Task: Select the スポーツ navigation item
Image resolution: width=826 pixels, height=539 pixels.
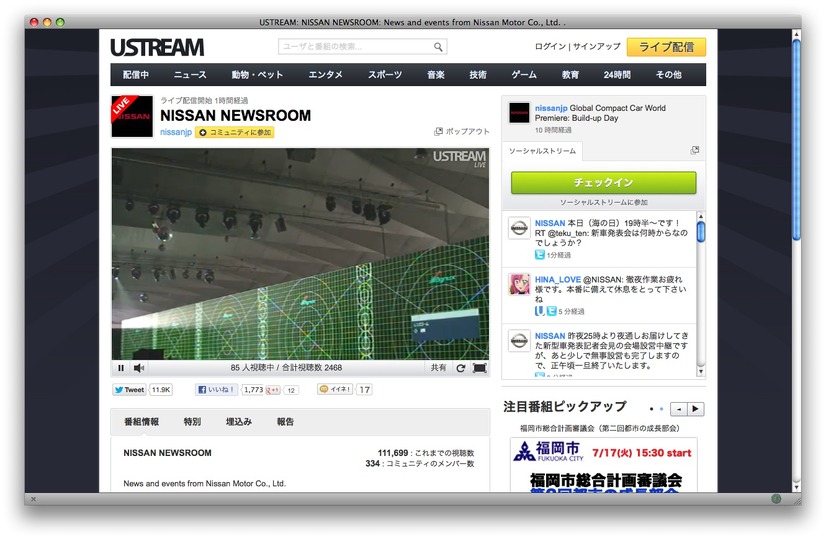Action: [385, 75]
